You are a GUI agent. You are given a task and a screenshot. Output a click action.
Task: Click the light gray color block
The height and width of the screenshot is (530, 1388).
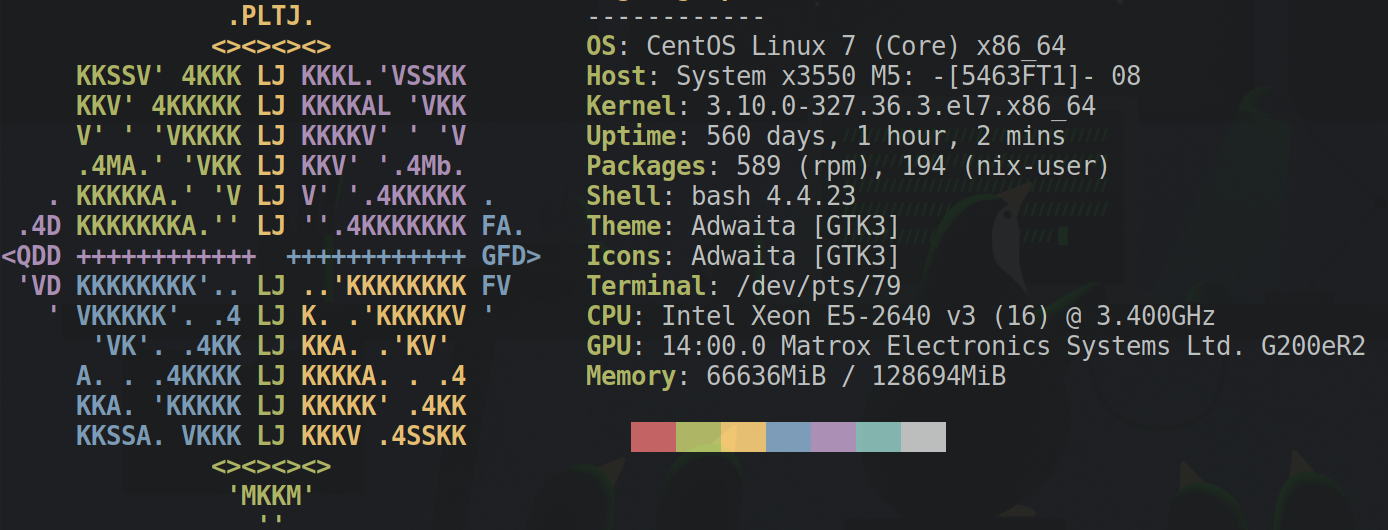(923, 437)
